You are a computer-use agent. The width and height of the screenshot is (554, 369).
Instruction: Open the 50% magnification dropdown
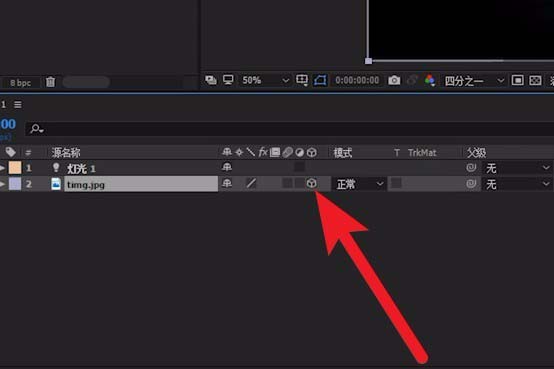click(265, 80)
